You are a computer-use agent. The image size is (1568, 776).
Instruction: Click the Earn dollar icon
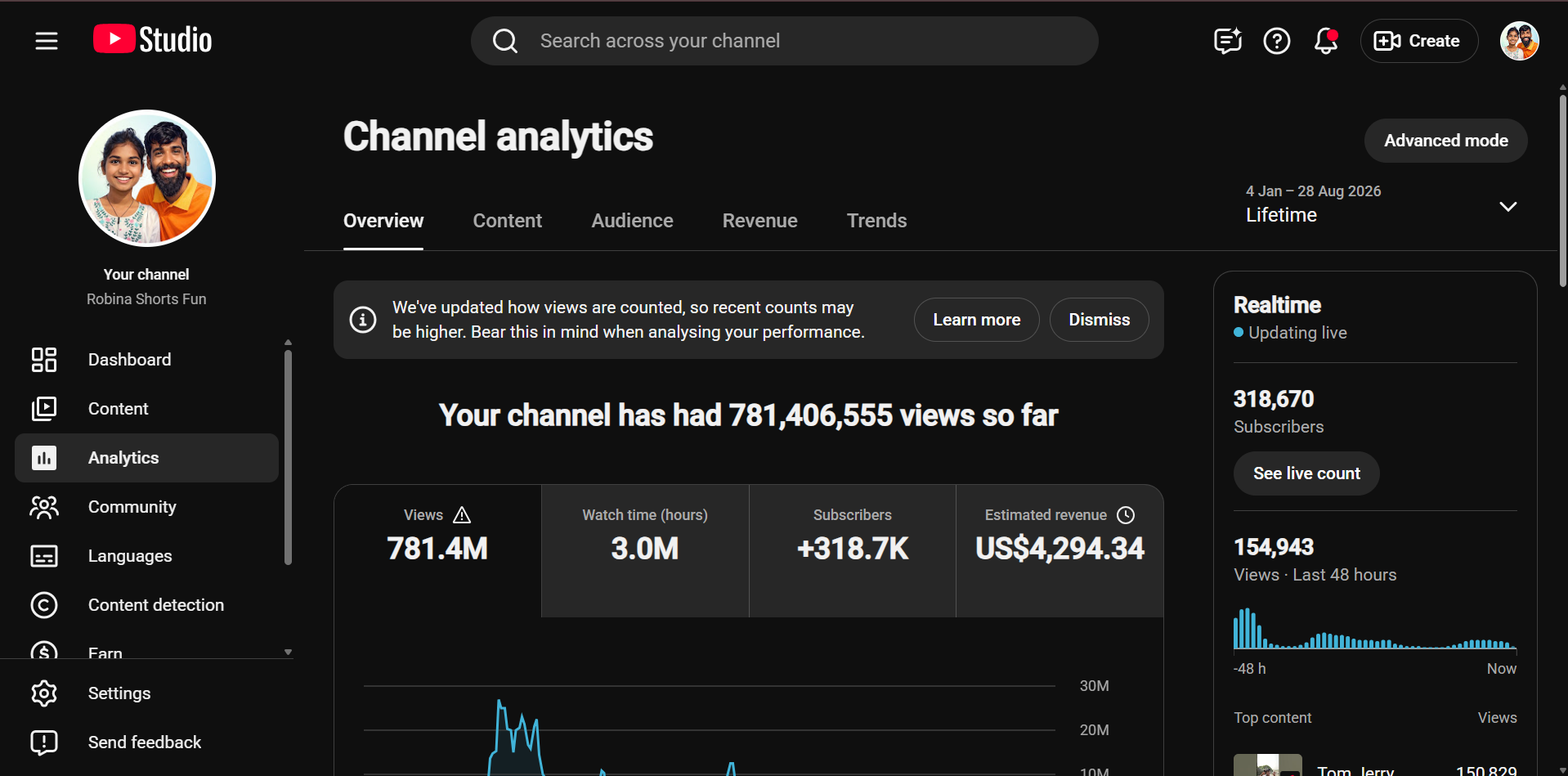tap(44, 650)
